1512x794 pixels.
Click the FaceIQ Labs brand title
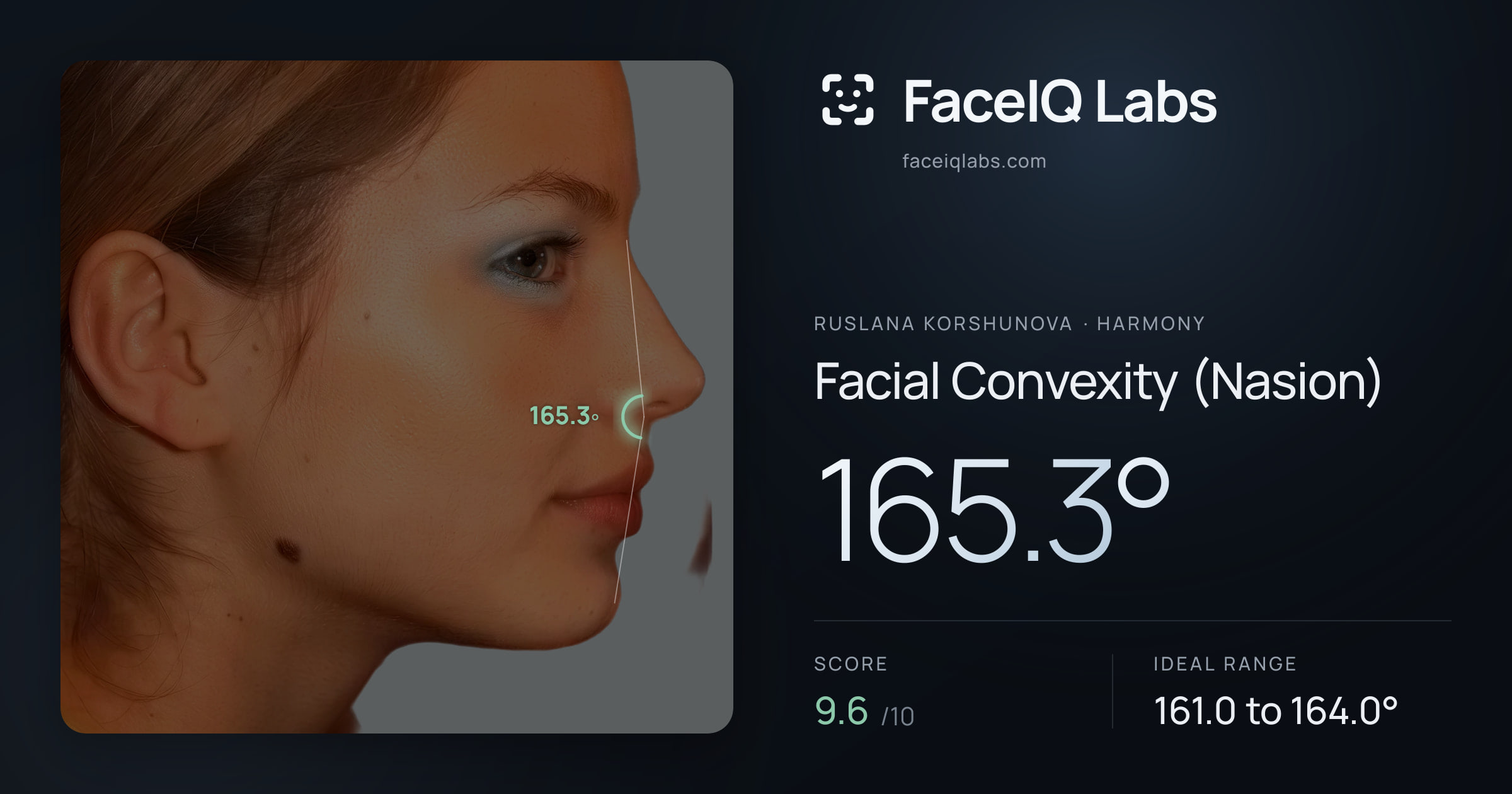[x=1060, y=101]
